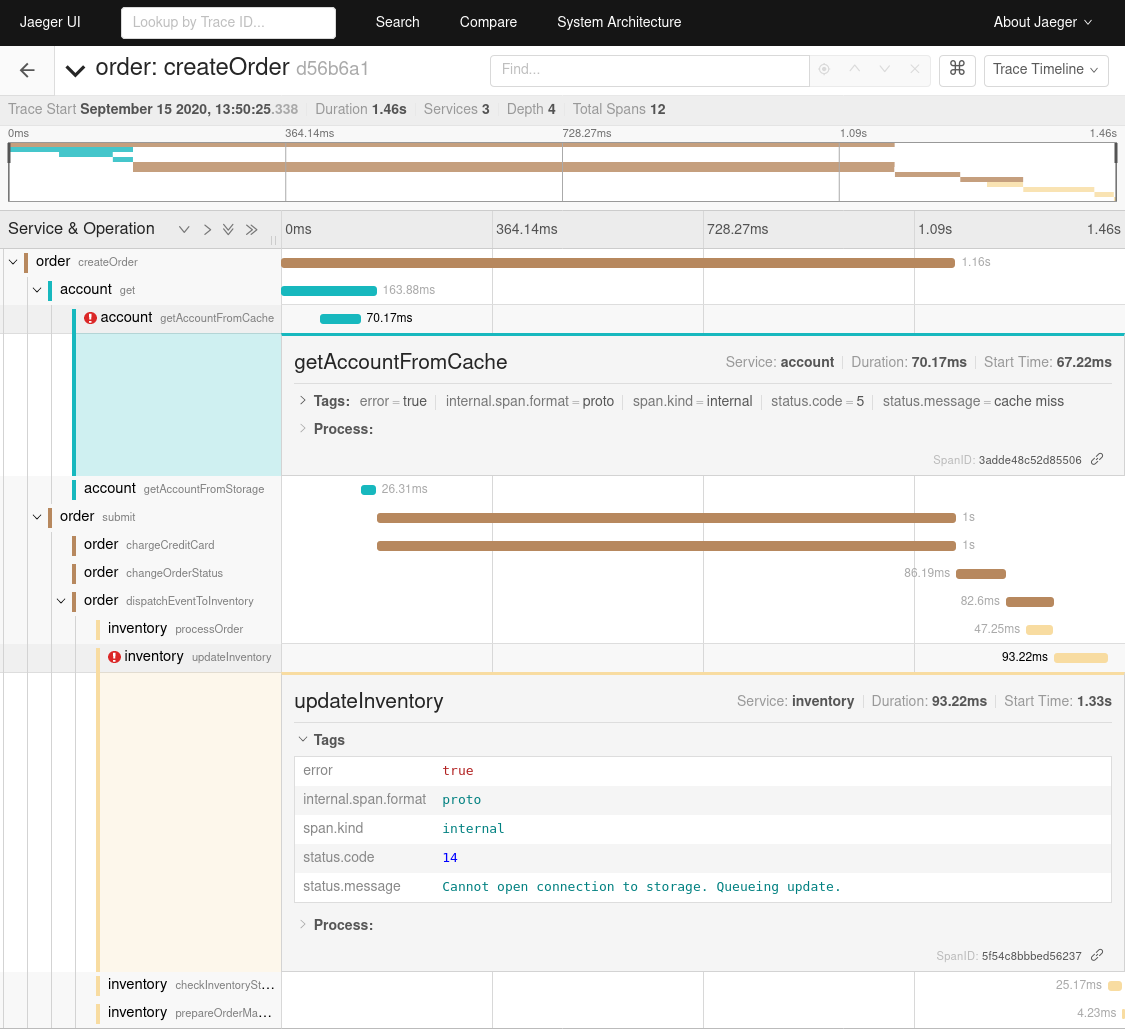
Task: Click the locate/focus matches target icon
Action: tap(824, 70)
